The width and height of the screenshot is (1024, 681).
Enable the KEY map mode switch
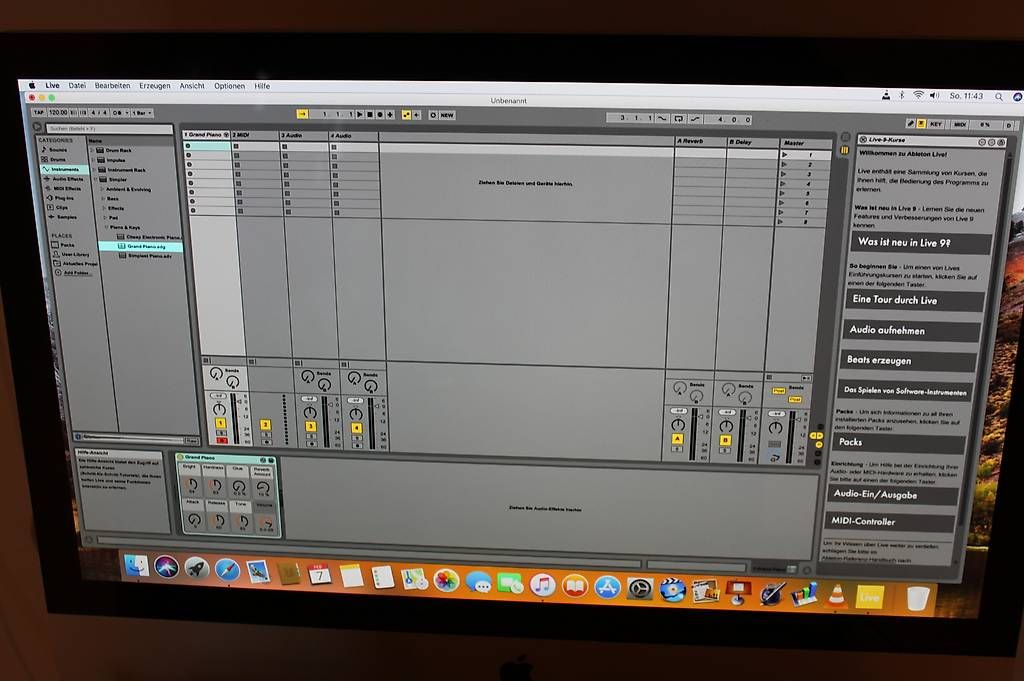(x=936, y=123)
